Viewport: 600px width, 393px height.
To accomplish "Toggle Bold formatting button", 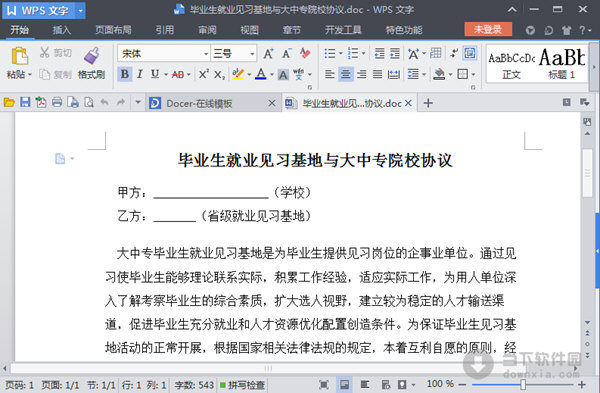I will [125, 74].
